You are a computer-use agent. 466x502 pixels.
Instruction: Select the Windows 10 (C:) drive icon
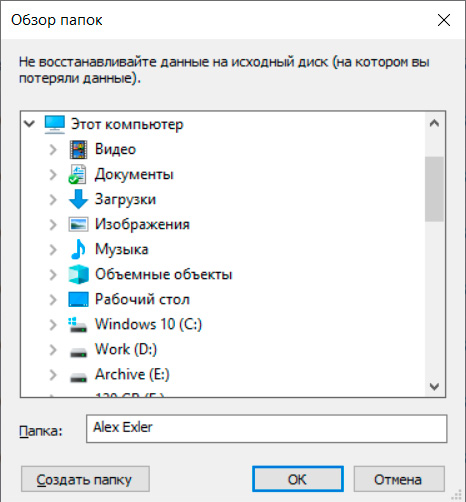(x=78, y=325)
